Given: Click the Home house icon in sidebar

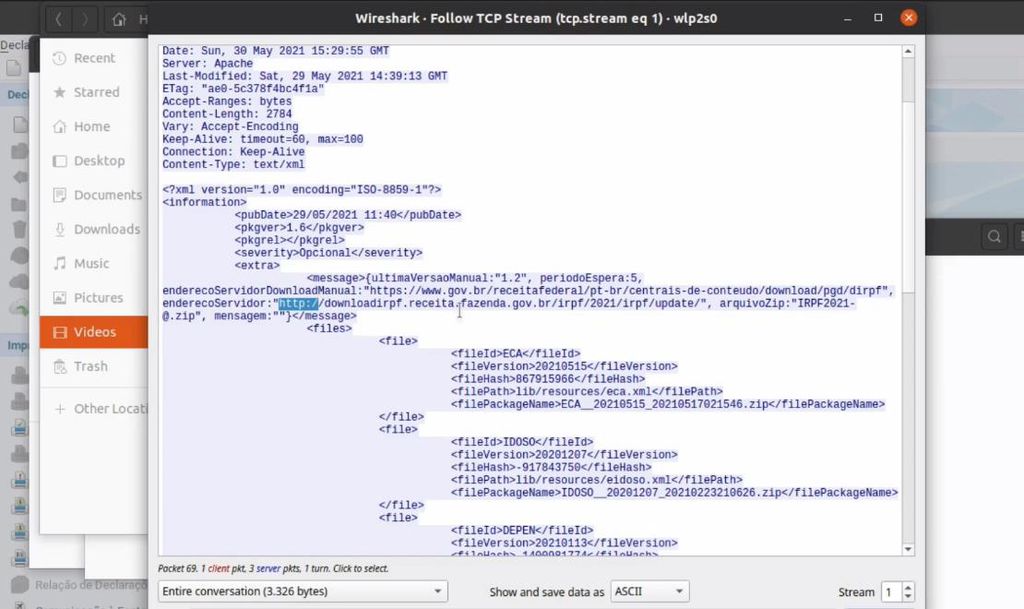Looking at the screenshot, I should click(x=59, y=127).
